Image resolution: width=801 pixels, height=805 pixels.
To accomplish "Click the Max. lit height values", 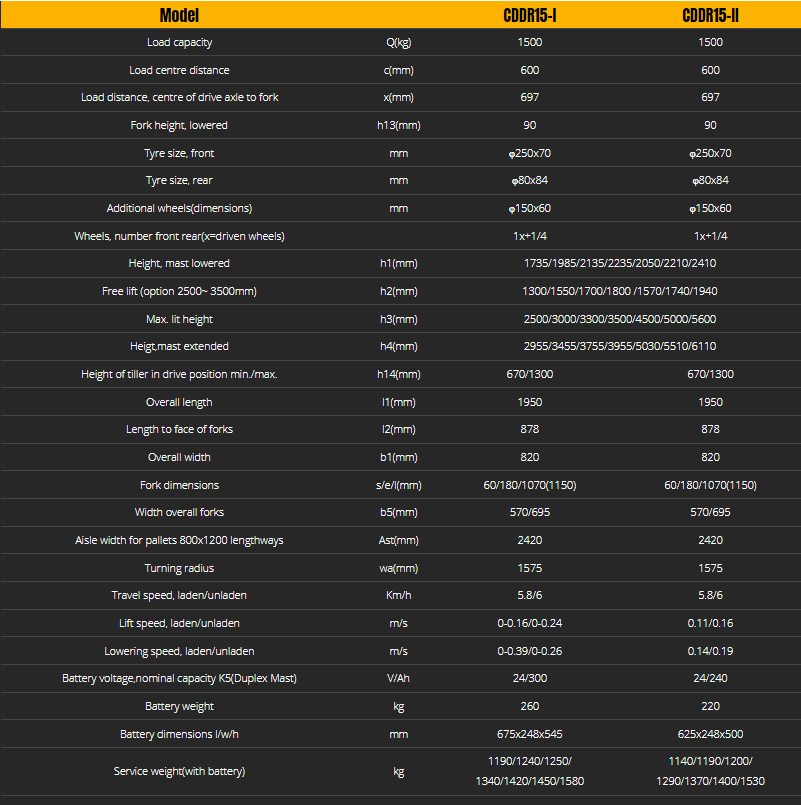I will [x=620, y=319].
